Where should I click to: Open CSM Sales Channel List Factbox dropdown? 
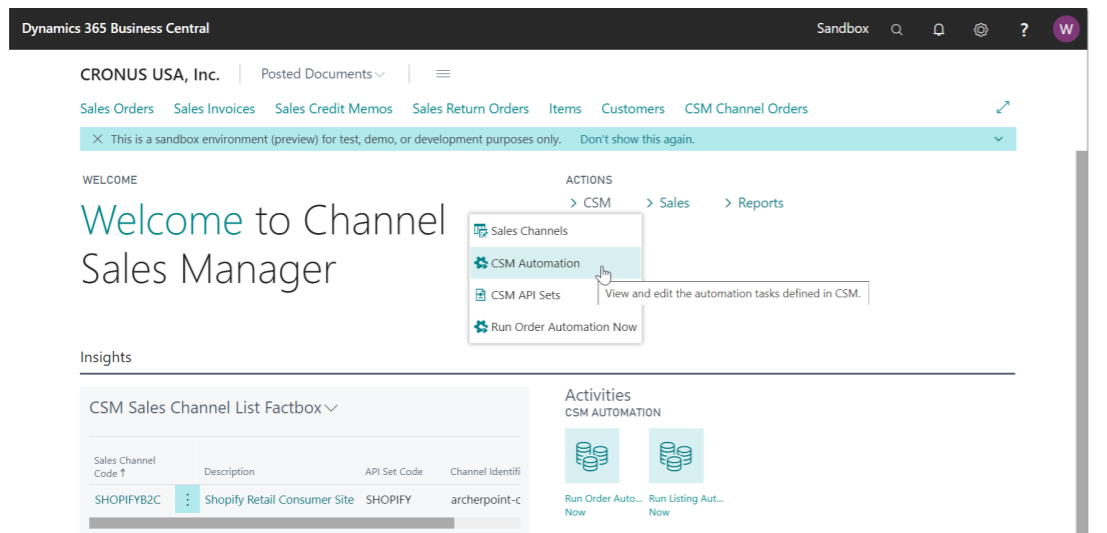[330, 408]
